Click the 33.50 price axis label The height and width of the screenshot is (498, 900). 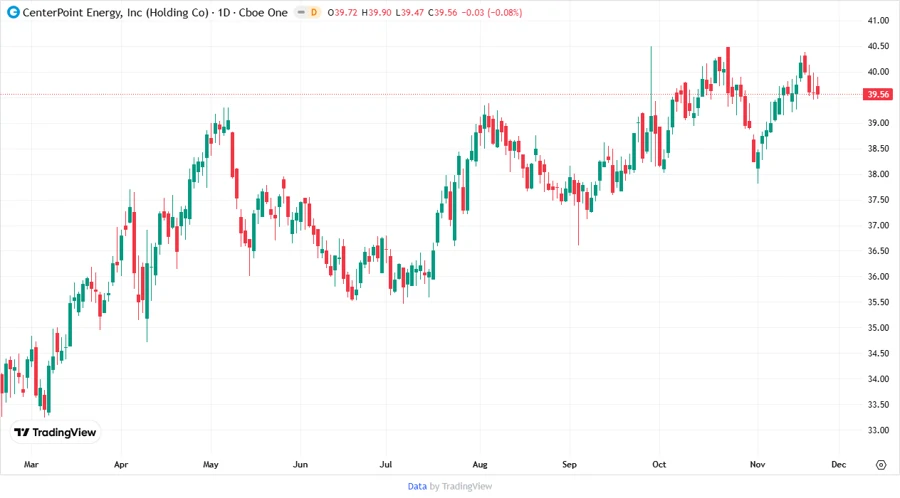(878, 404)
